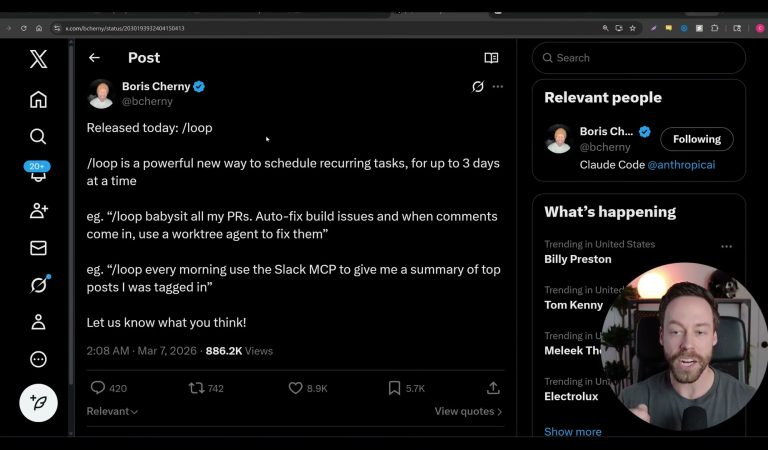The image size is (768, 450).
Task: Open options for Billy Preston trend
Action: point(726,246)
